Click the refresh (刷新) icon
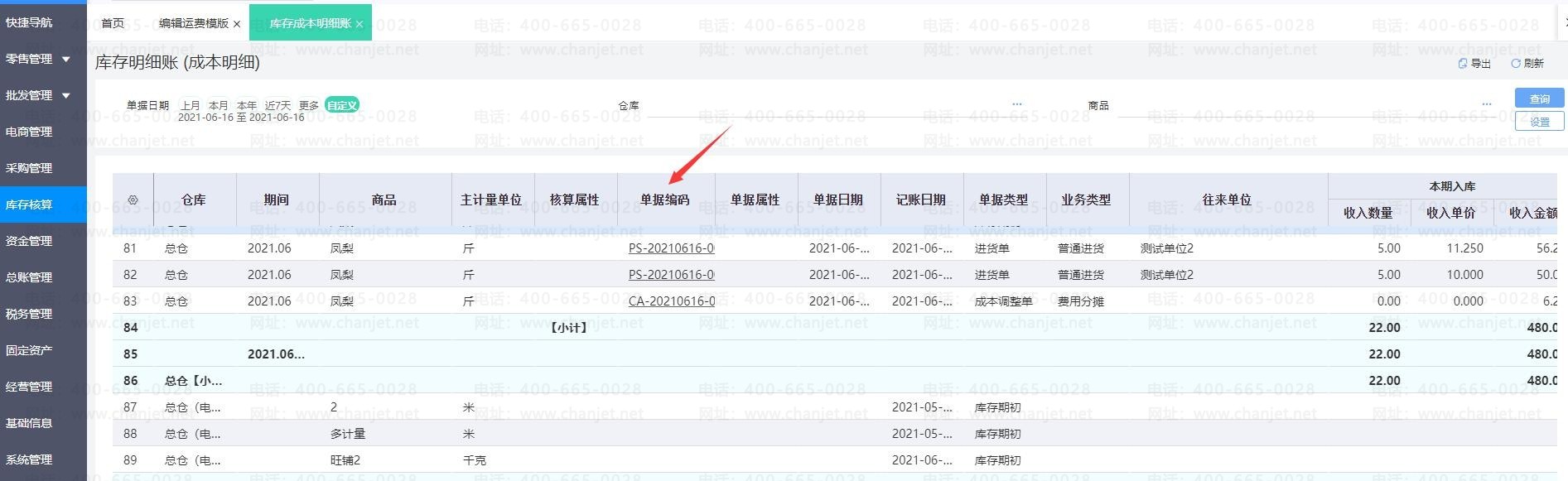The height and width of the screenshot is (481, 1568). pyautogui.click(x=1516, y=63)
